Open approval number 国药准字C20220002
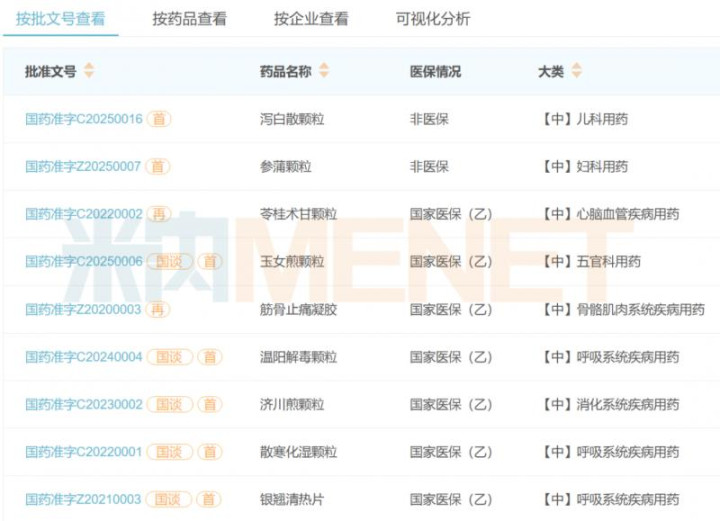The height and width of the screenshot is (521, 720). [x=84, y=214]
